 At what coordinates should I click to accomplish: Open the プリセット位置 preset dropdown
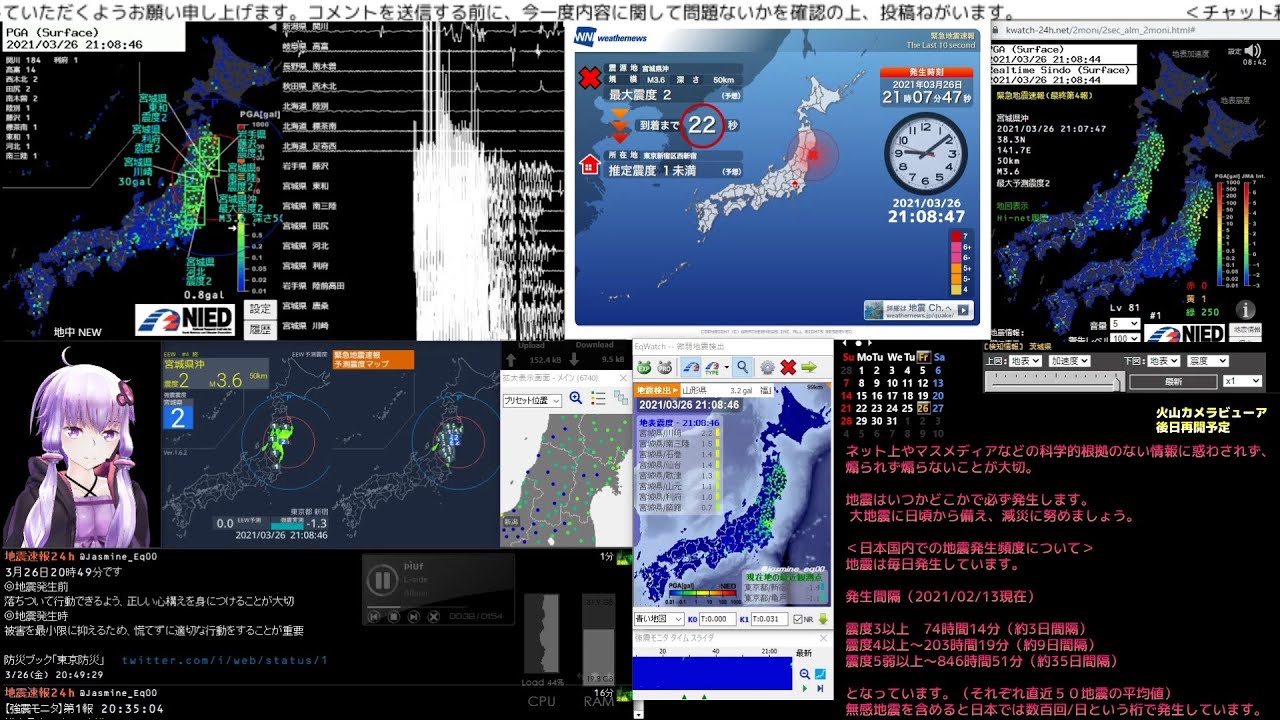pyautogui.click(x=531, y=400)
